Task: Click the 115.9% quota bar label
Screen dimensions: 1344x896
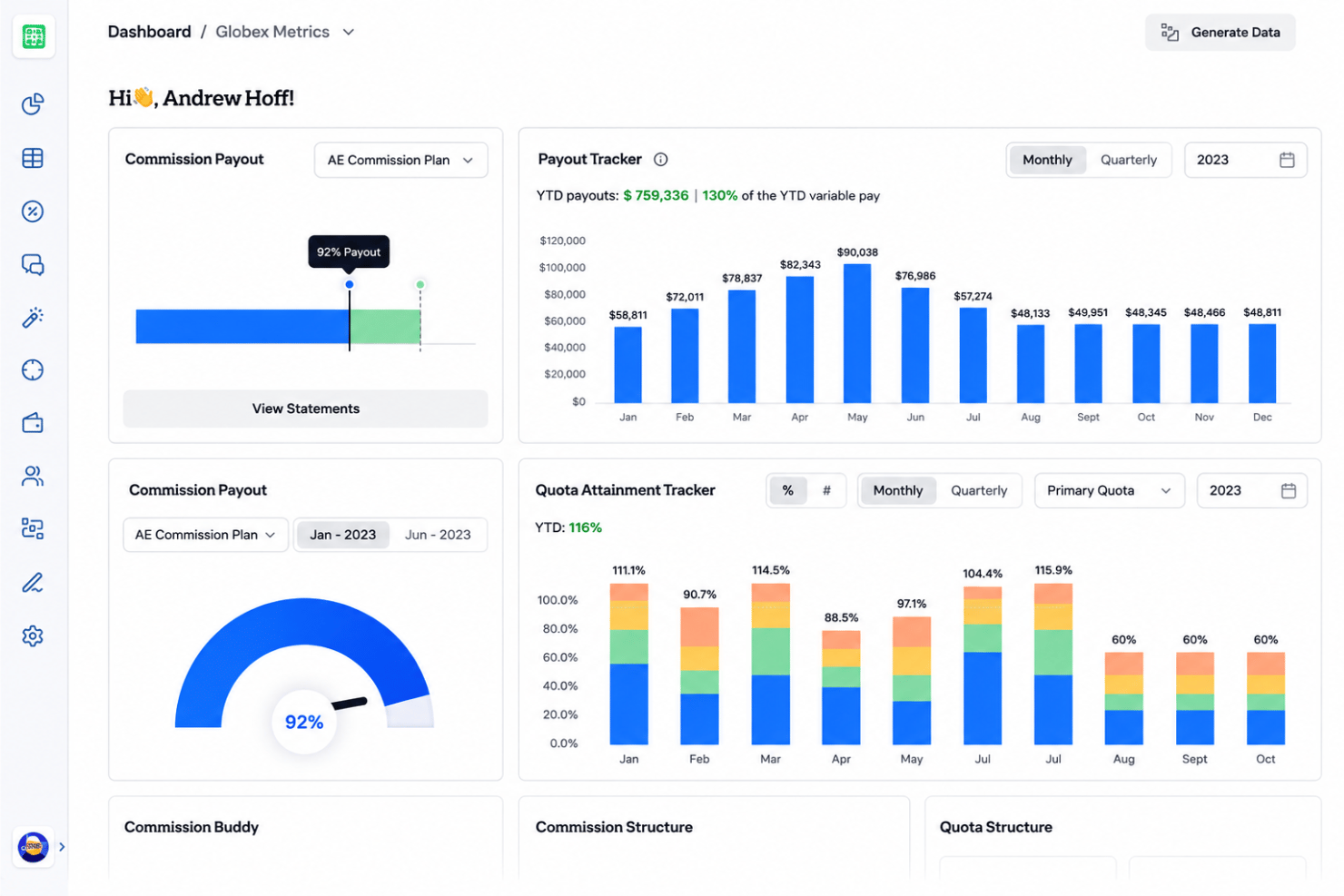Action: coord(1053,570)
